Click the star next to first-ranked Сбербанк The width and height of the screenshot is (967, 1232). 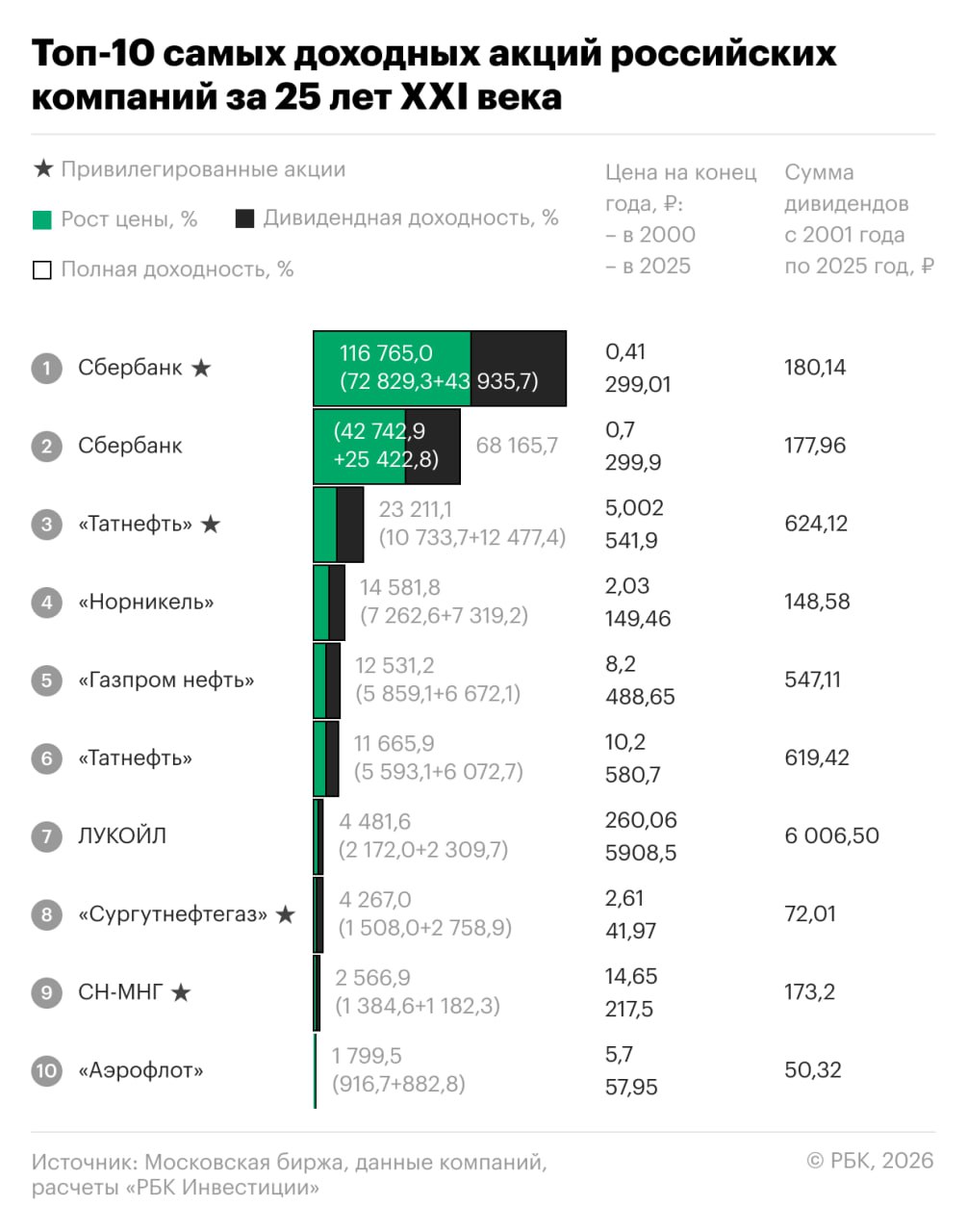[x=201, y=368]
